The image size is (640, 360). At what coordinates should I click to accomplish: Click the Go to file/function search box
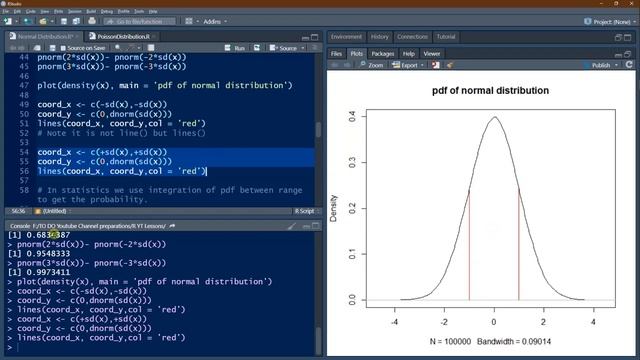pos(139,21)
